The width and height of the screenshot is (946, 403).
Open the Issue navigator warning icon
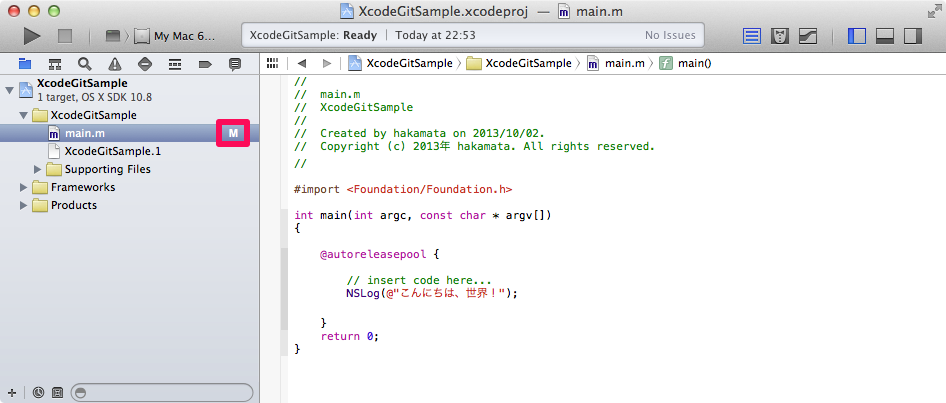[115, 64]
